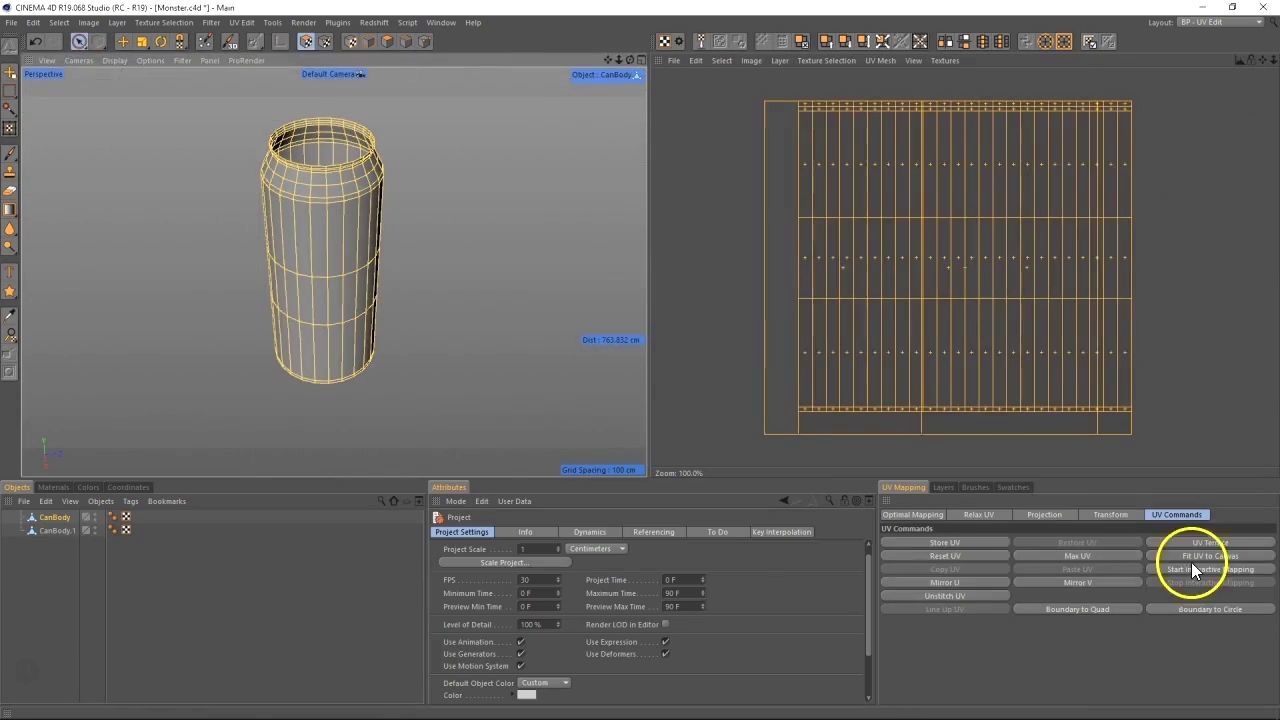Screen dimensions: 1280x720
Task: Click the UVW tag on CanBody
Action: pyautogui.click(x=126, y=517)
